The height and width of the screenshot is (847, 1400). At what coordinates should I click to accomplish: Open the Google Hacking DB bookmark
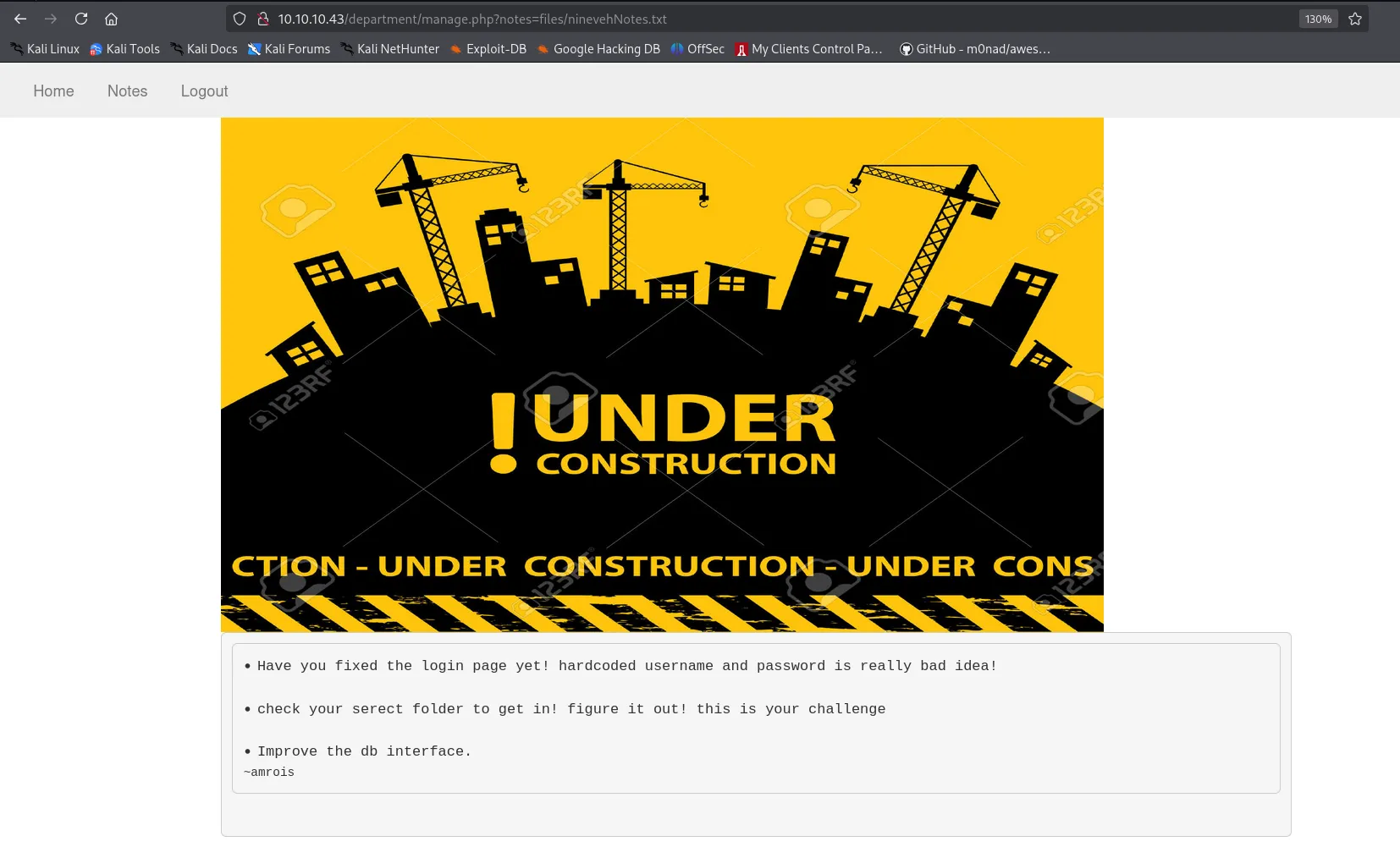click(598, 49)
